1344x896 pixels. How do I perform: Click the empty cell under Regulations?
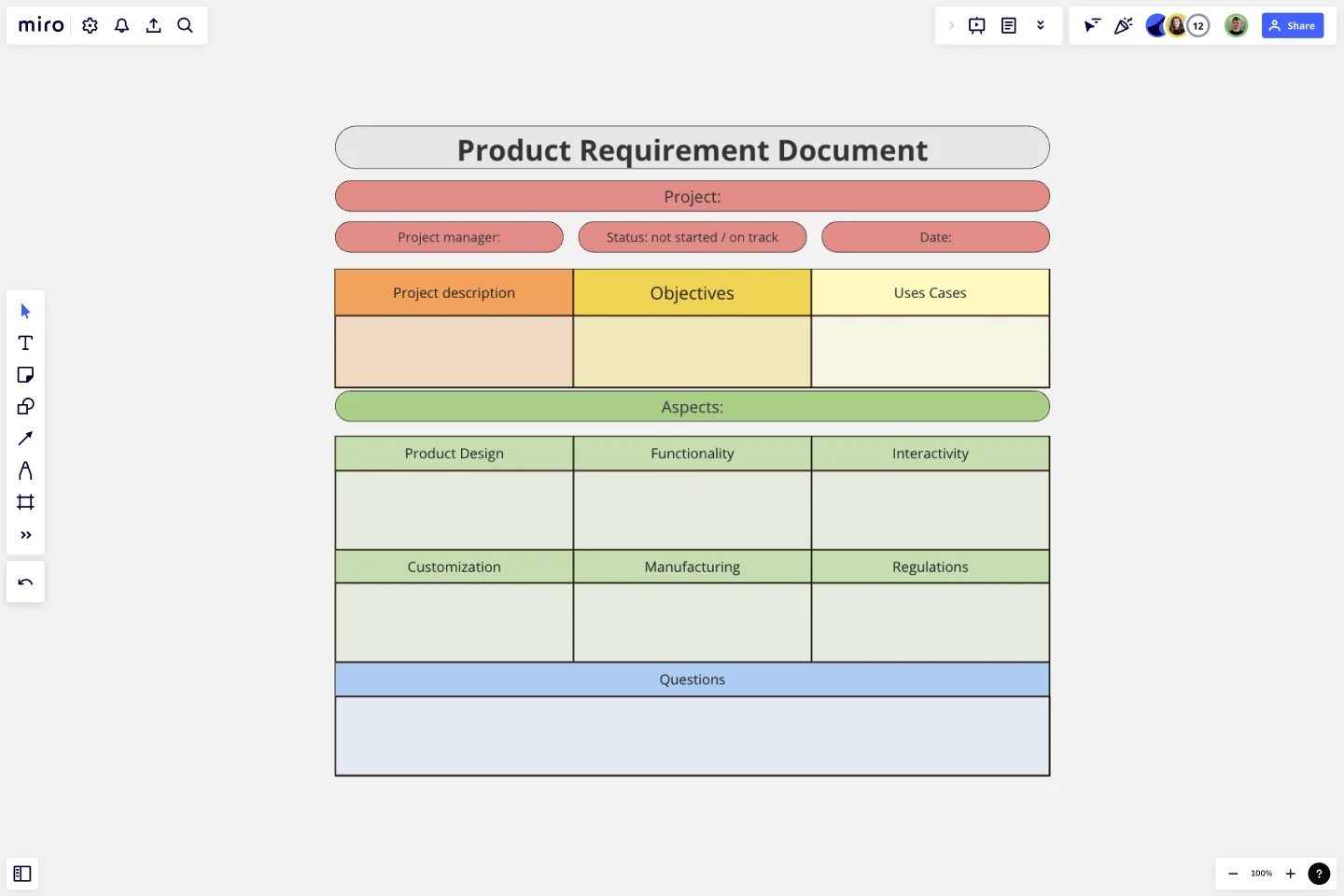point(931,623)
